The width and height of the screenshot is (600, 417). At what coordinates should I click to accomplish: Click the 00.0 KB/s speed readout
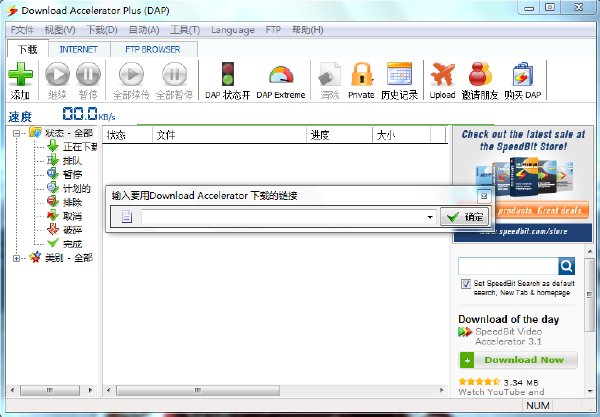click(89, 114)
